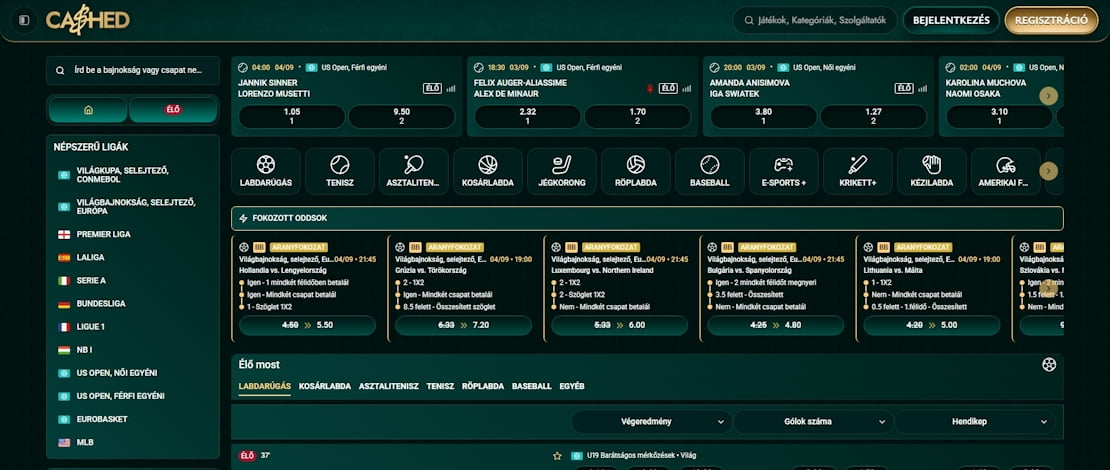The image size is (1110, 470).
Task: Toggle the sidebar collapse icon next to the logo
Action: (24, 21)
